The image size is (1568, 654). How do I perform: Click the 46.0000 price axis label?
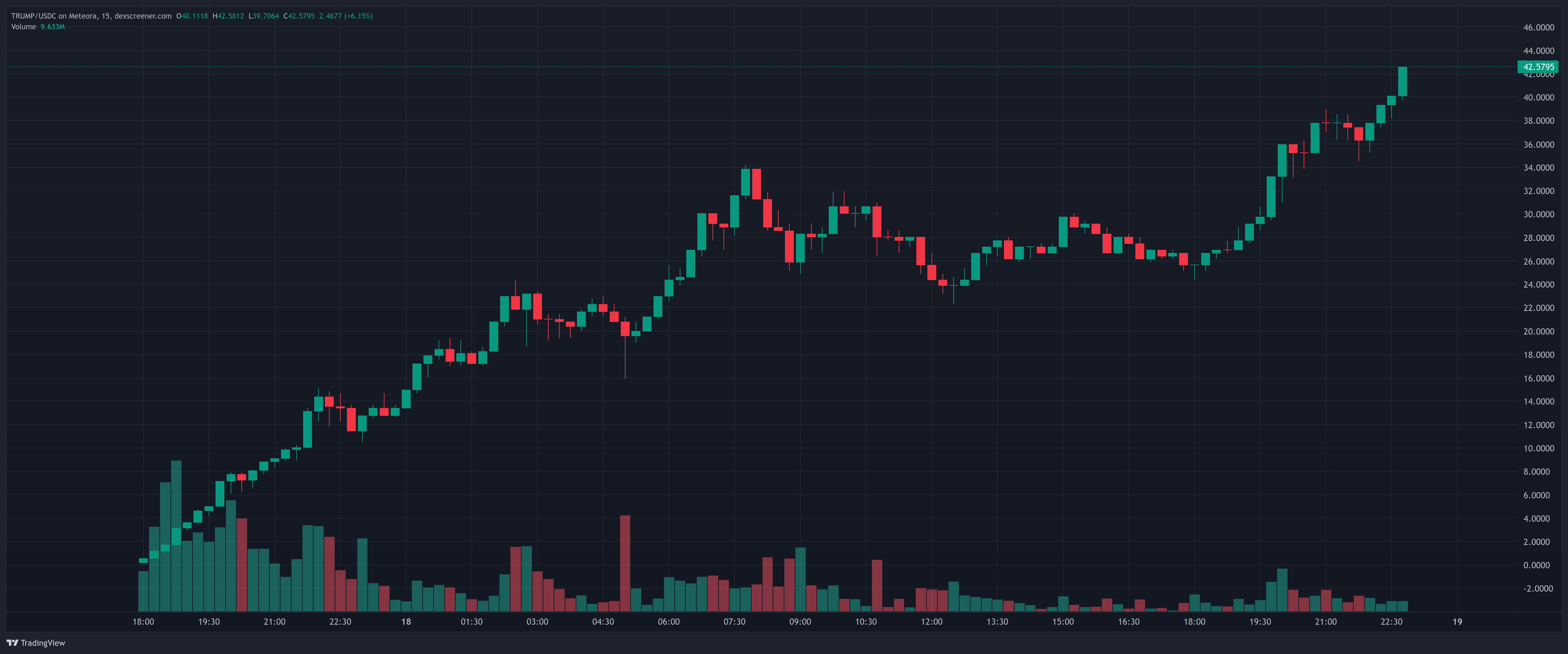tap(1538, 27)
